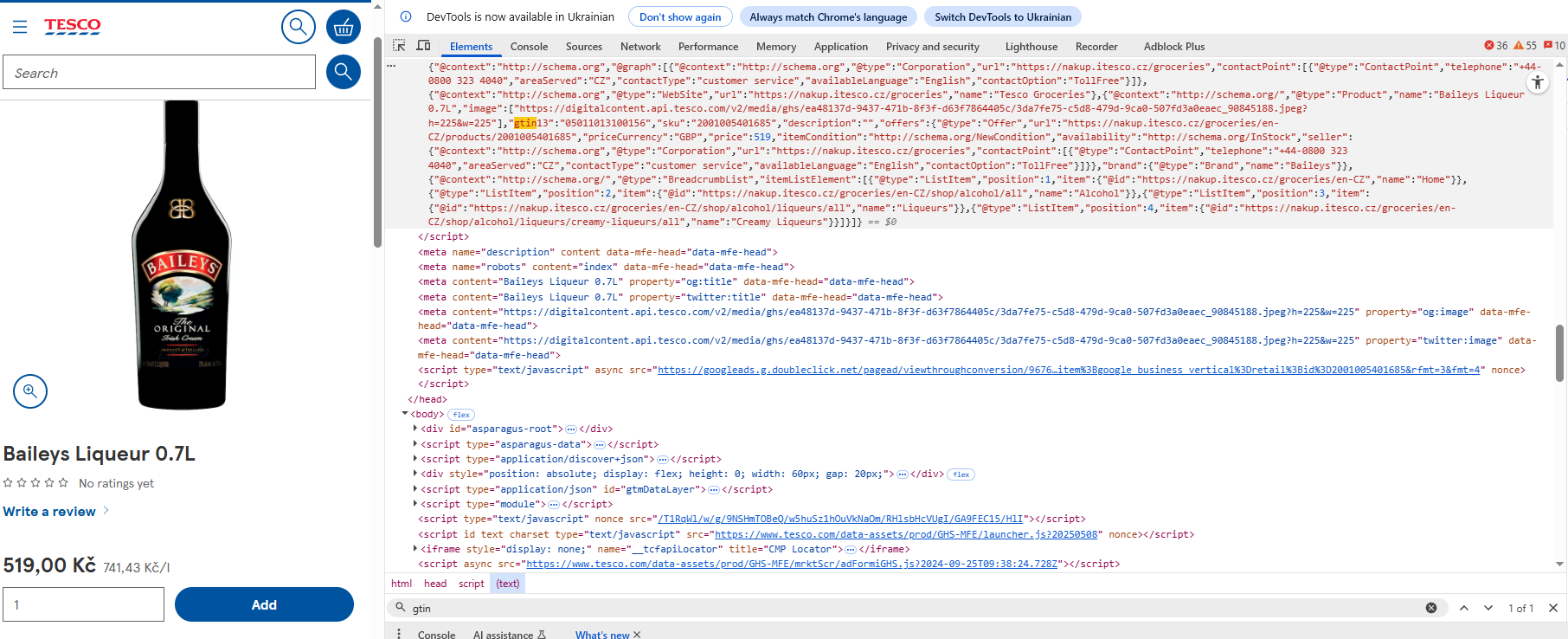This screenshot has height=639, width=1568.
Task: Click the accessibility tree toggle button
Action: click(x=1538, y=83)
